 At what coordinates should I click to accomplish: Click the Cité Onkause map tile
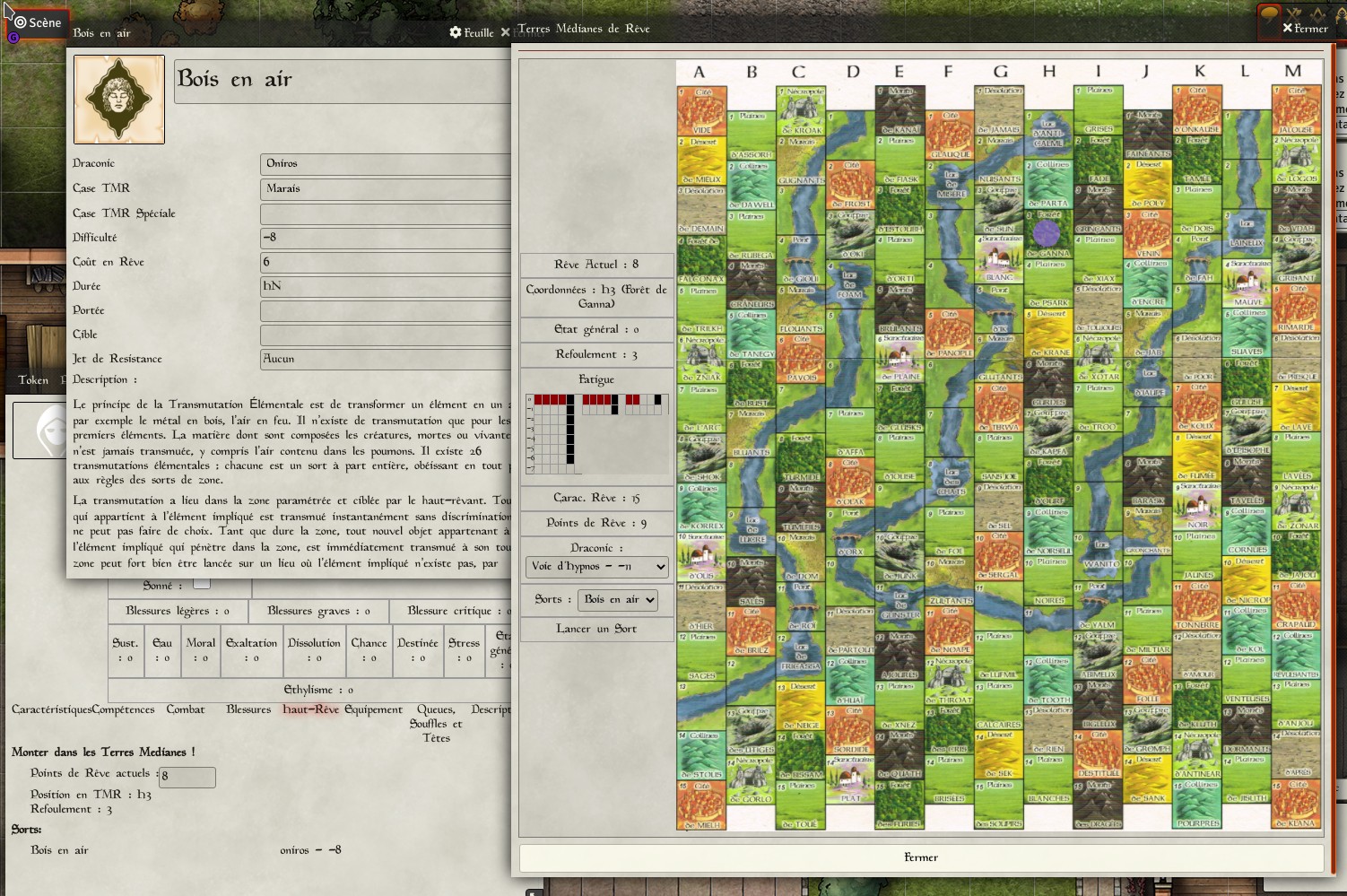coord(1196,110)
